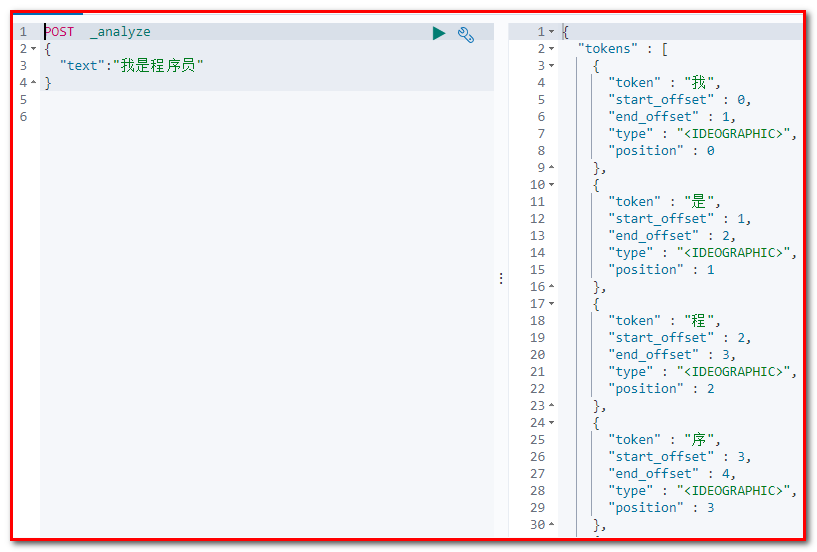This screenshot has height=552, width=817.
Task: Open the wrench request options menu
Action: tap(466, 34)
